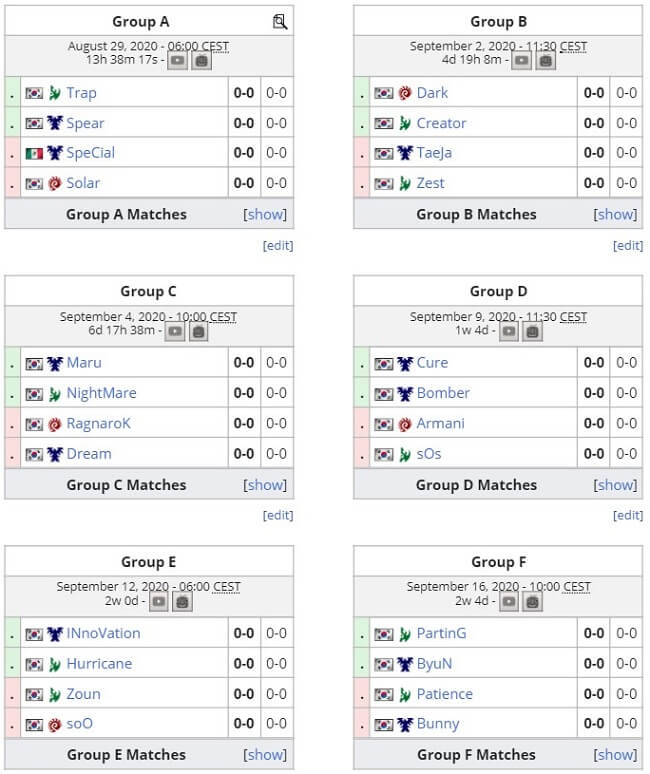
Task: Click the Group D calendar icon
Action: (533, 331)
